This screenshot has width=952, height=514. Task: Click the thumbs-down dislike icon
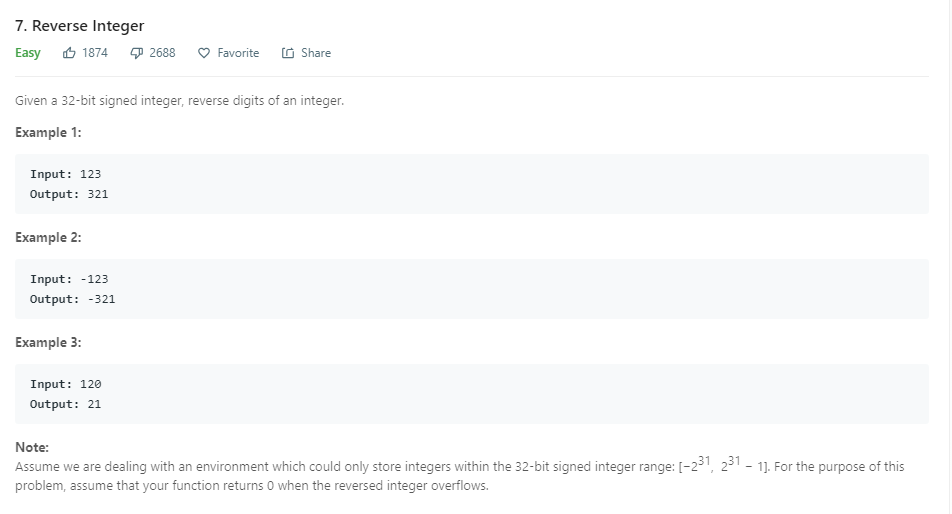click(x=137, y=53)
